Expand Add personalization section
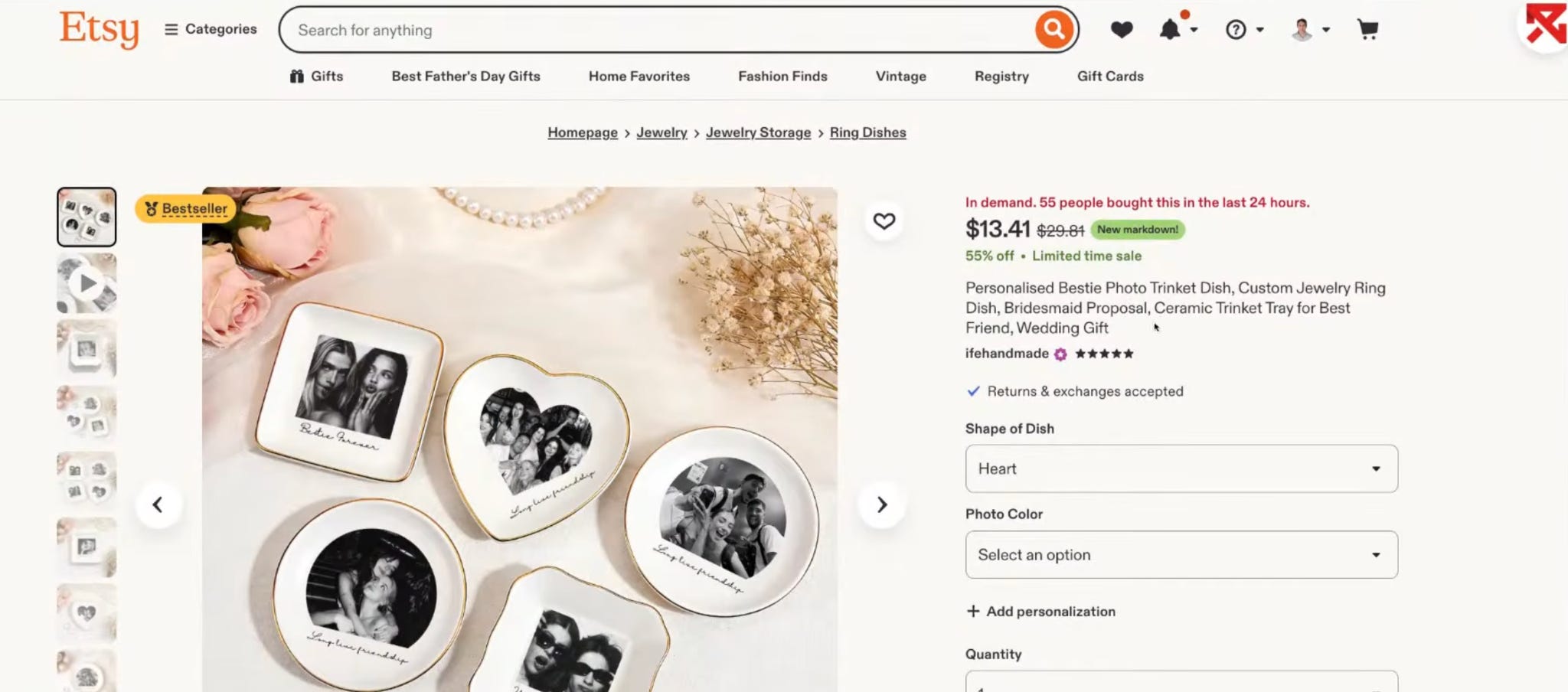The height and width of the screenshot is (692, 1568). (1040, 612)
